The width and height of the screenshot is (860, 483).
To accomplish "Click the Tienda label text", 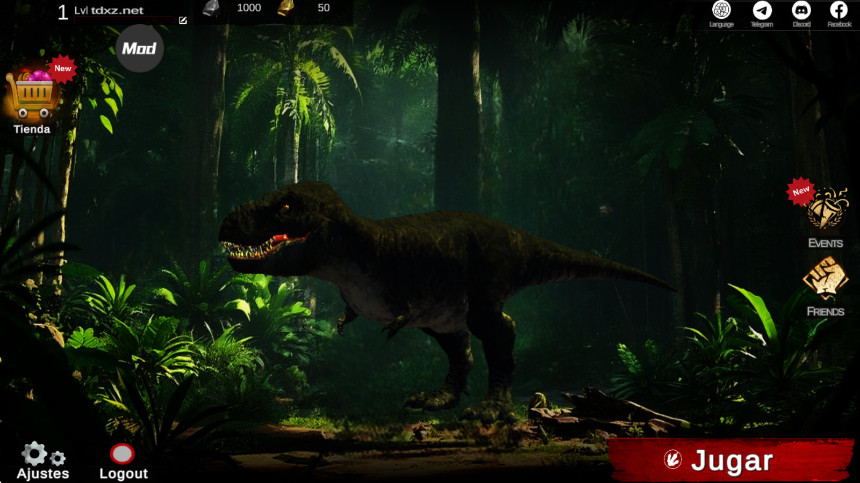I will [32, 129].
